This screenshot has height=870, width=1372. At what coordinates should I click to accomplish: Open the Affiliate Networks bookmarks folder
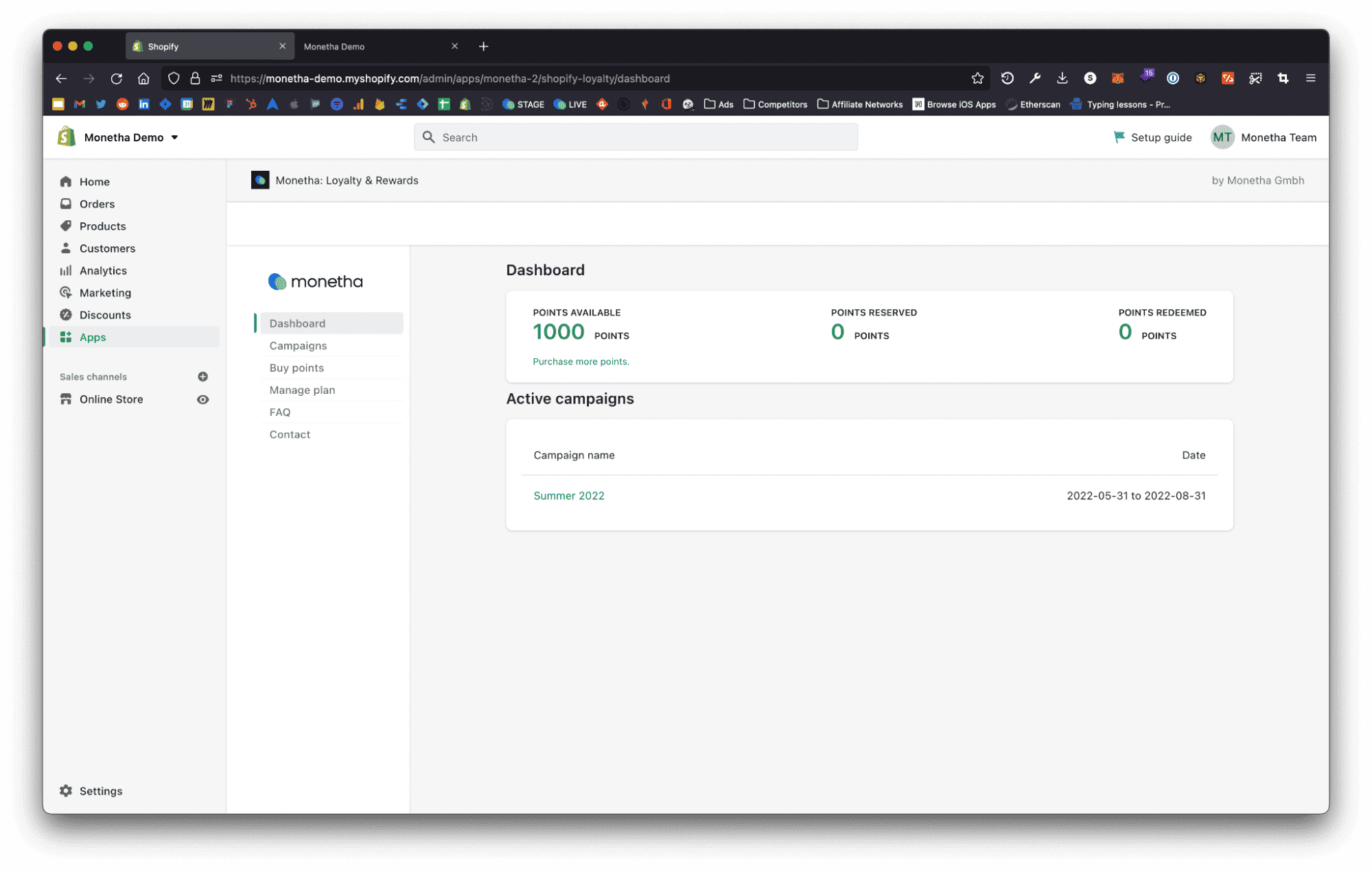(x=860, y=104)
